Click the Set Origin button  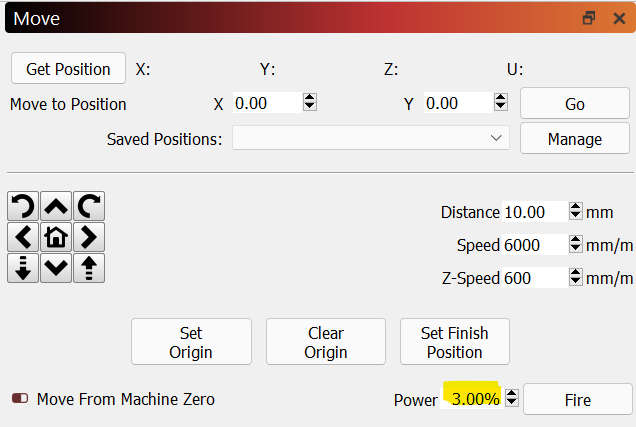coord(191,342)
